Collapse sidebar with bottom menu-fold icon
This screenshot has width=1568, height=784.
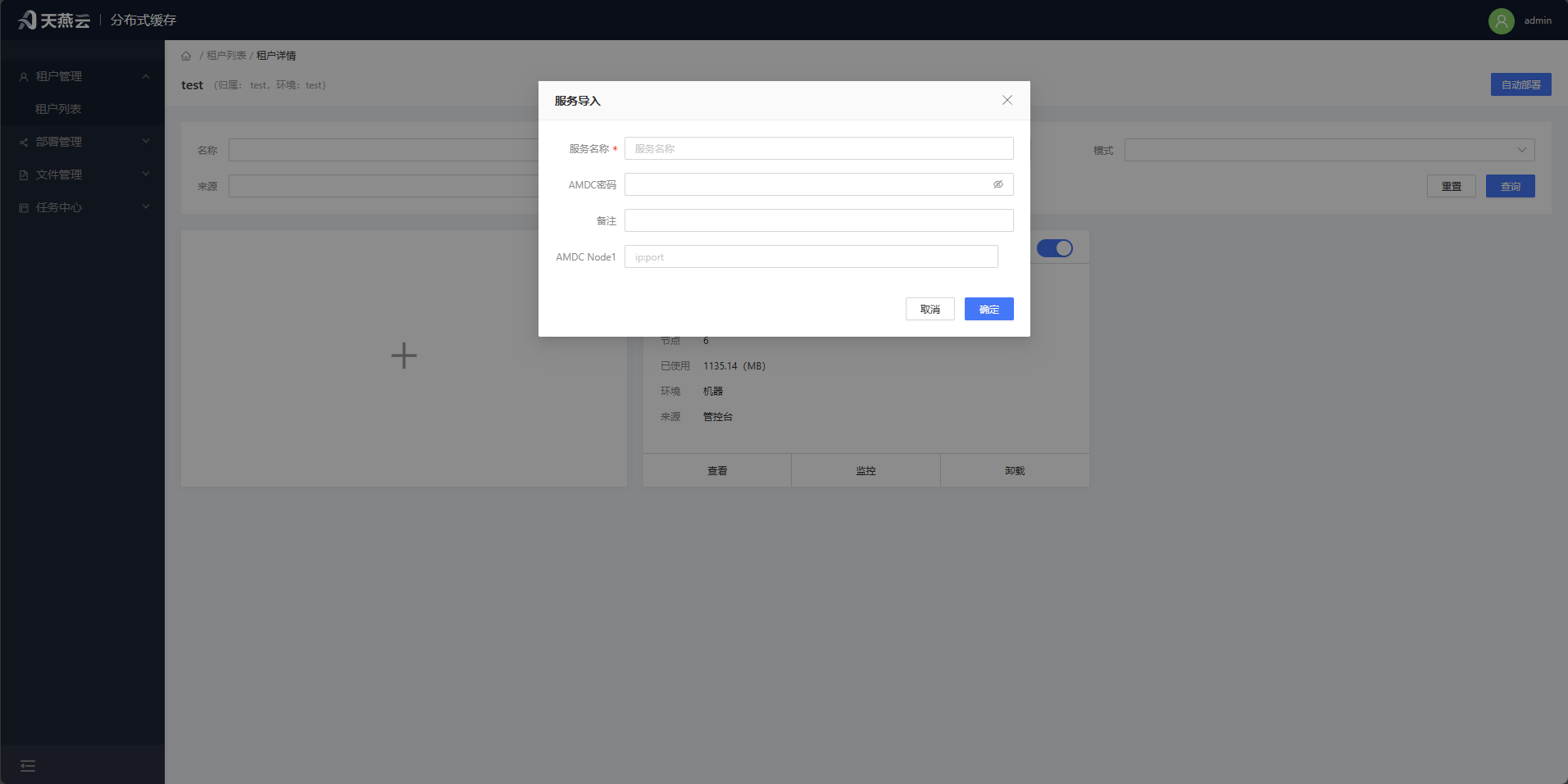tap(28, 766)
